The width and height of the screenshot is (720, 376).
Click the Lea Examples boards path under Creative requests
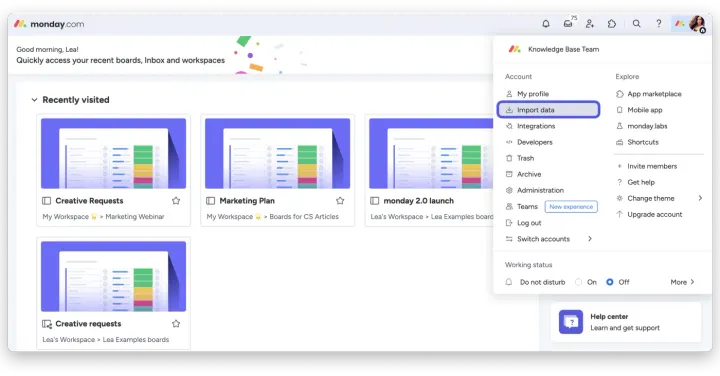point(136,340)
